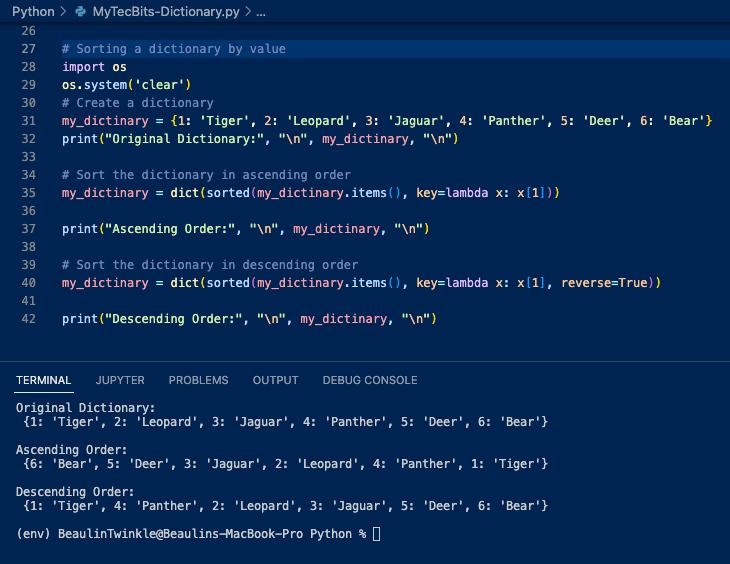Show the DEBUG CONSOLE tab
This screenshot has width=730, height=564.
pyautogui.click(x=370, y=380)
